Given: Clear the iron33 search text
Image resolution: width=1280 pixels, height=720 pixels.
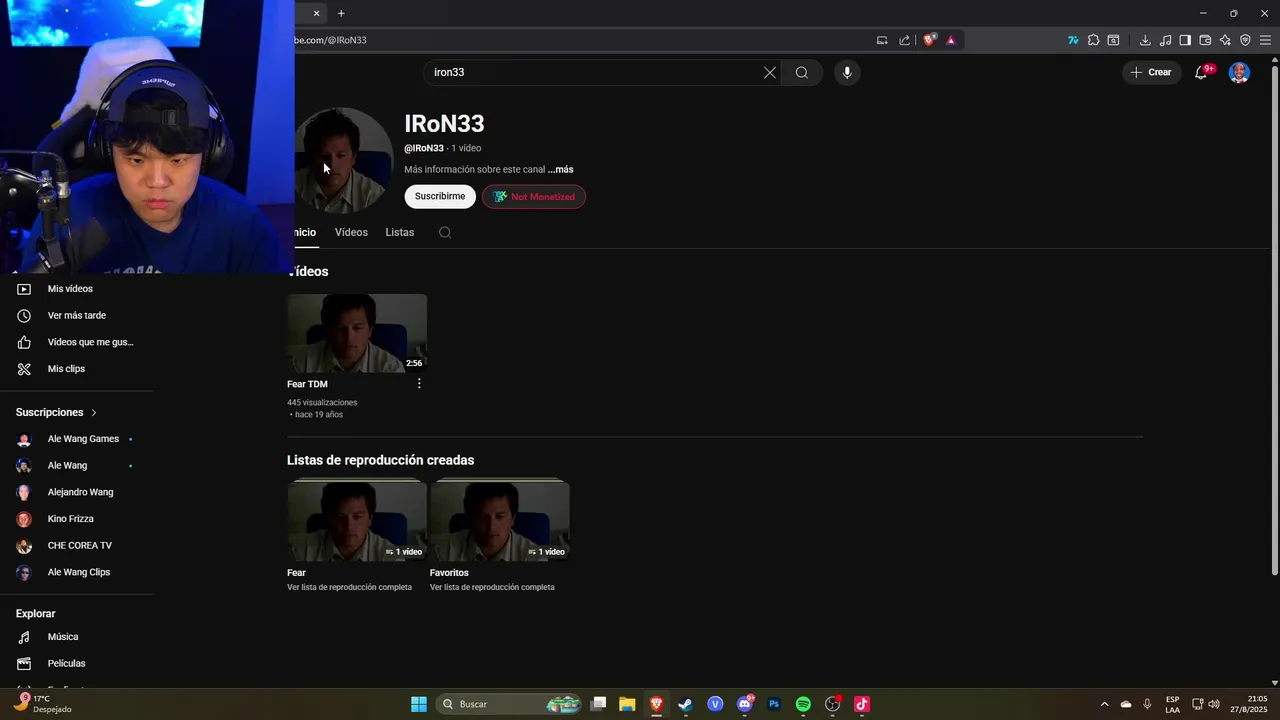Looking at the screenshot, I should pos(770,72).
